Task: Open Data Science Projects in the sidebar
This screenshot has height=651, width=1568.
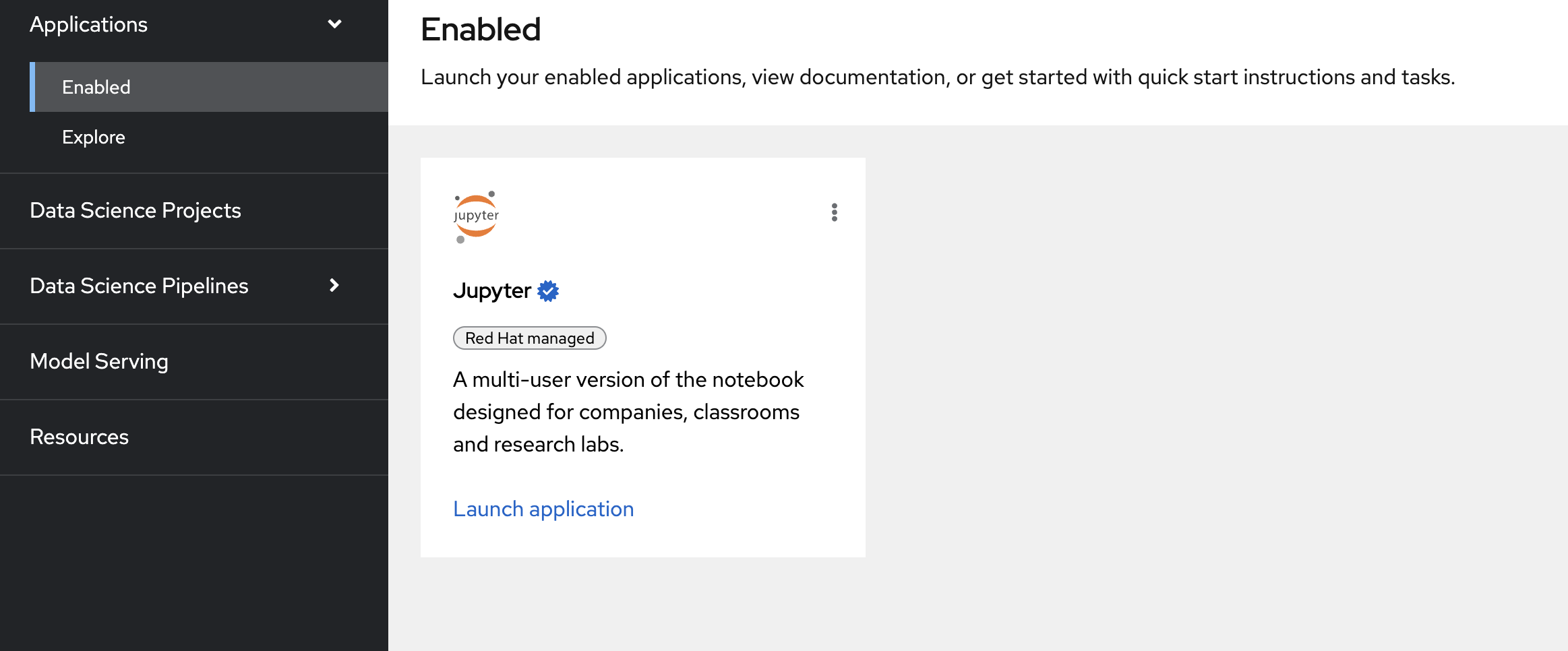Action: [135, 210]
